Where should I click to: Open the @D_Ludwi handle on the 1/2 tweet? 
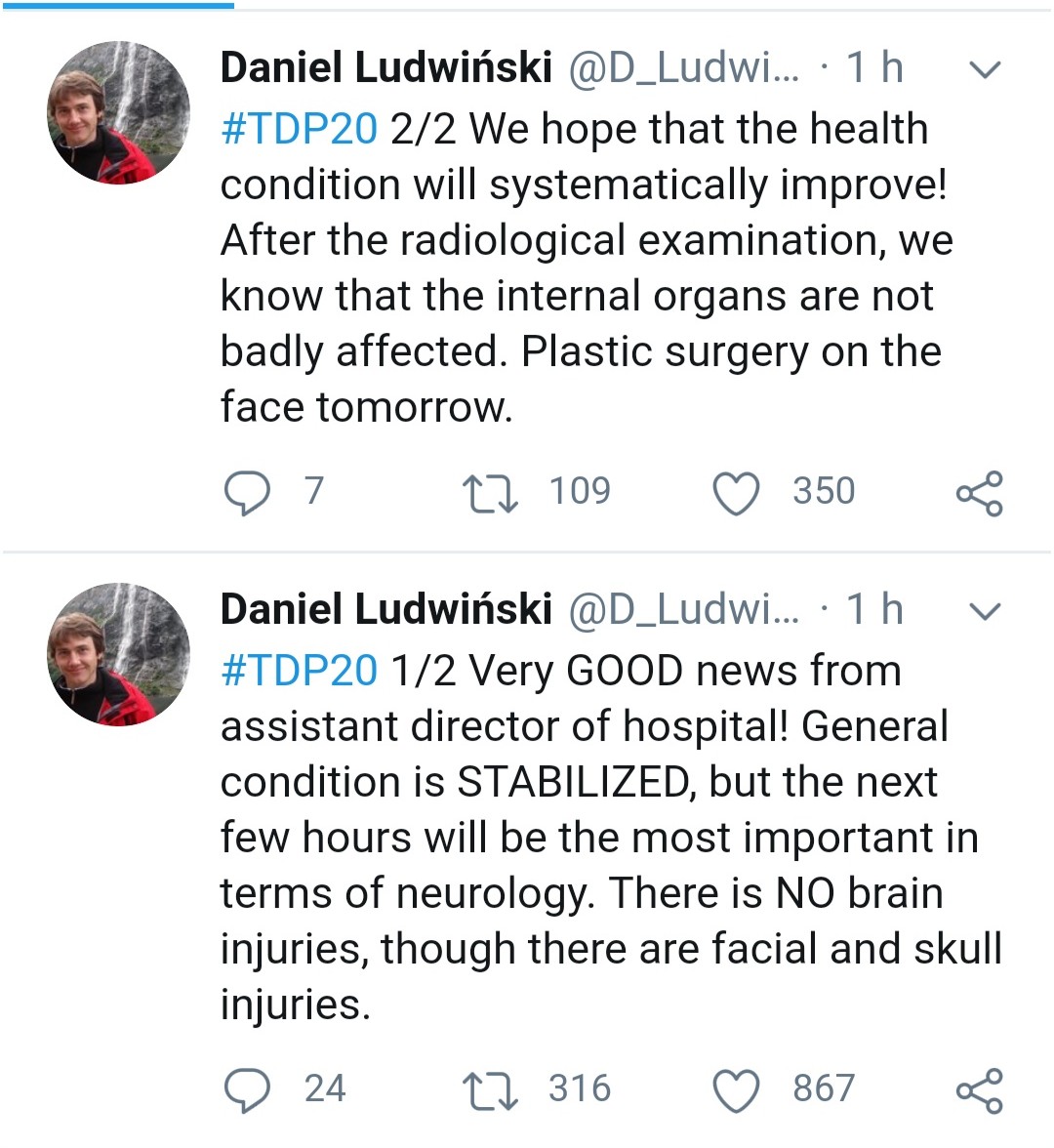[x=683, y=609]
